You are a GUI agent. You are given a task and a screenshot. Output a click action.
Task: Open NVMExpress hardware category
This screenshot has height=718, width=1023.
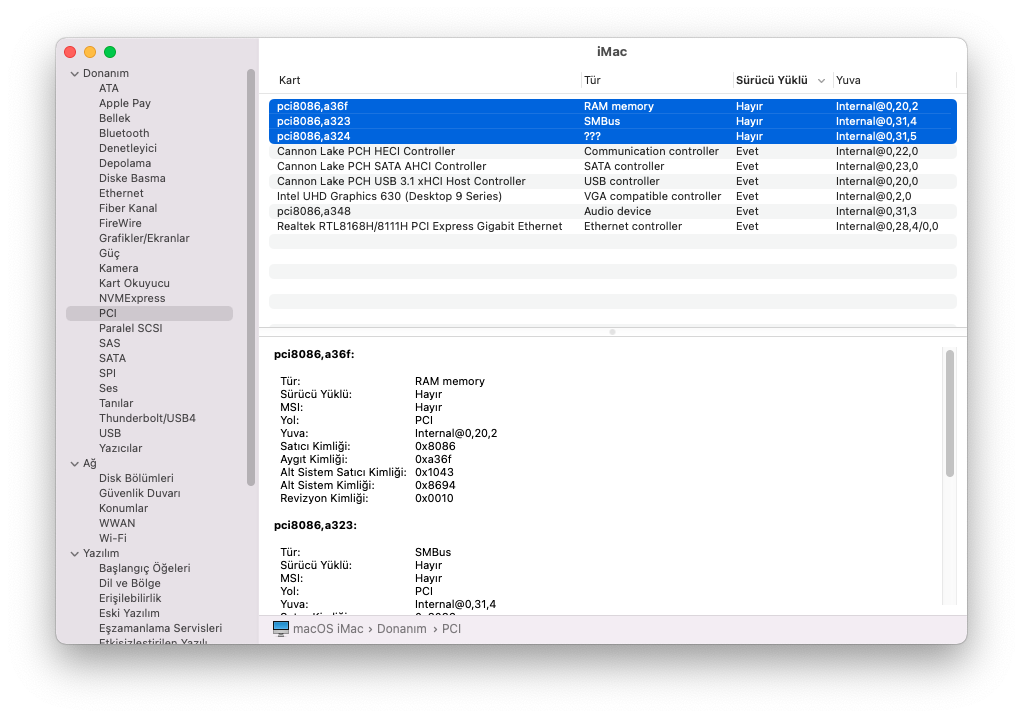(132, 298)
